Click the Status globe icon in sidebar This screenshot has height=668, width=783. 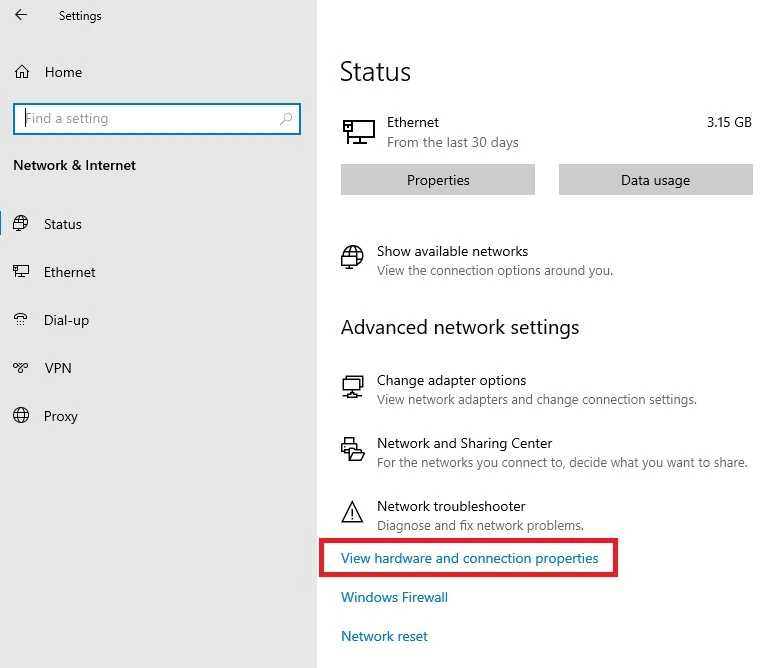point(20,223)
